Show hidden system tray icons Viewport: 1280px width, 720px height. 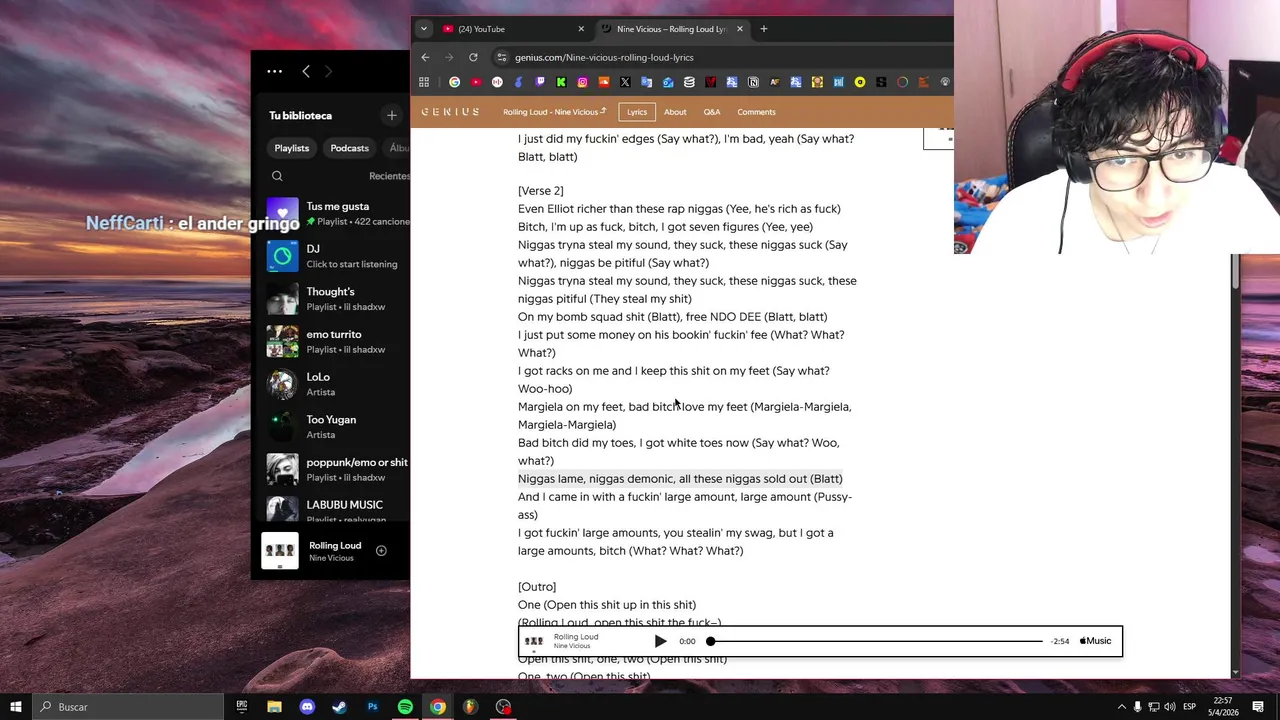(x=1121, y=707)
